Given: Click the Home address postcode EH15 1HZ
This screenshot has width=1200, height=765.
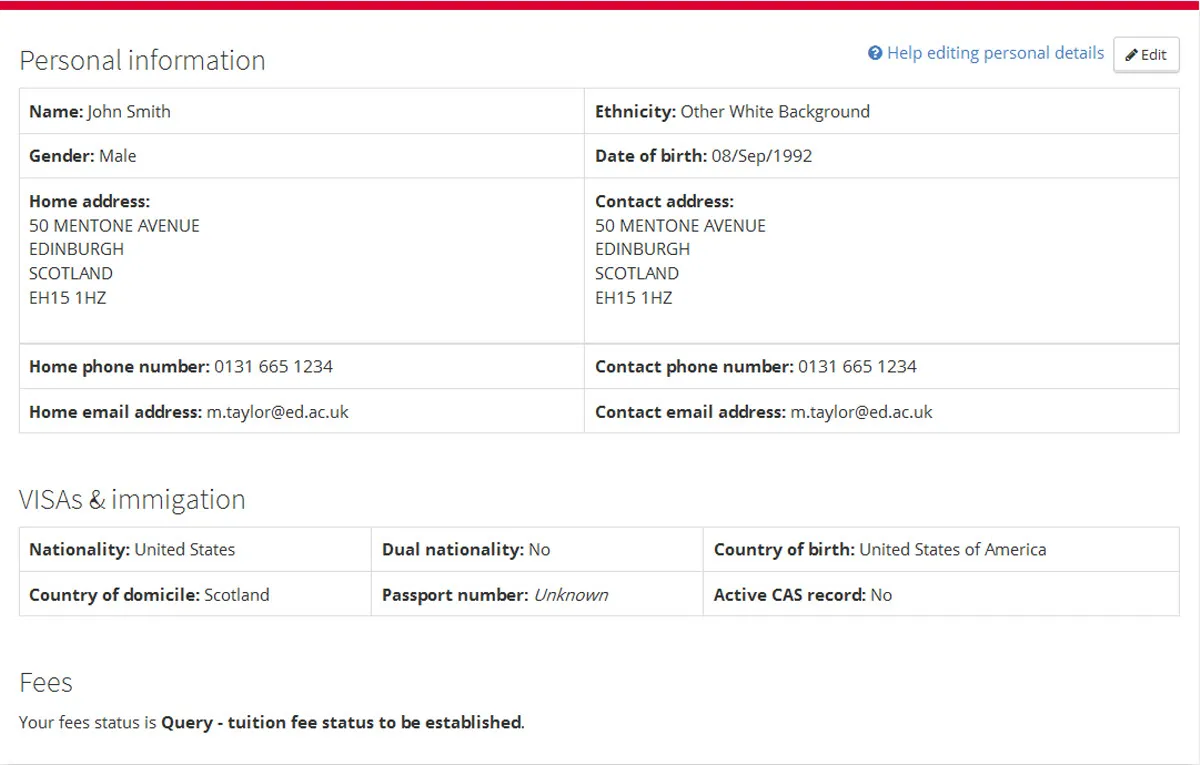Looking at the screenshot, I should tap(67, 297).
